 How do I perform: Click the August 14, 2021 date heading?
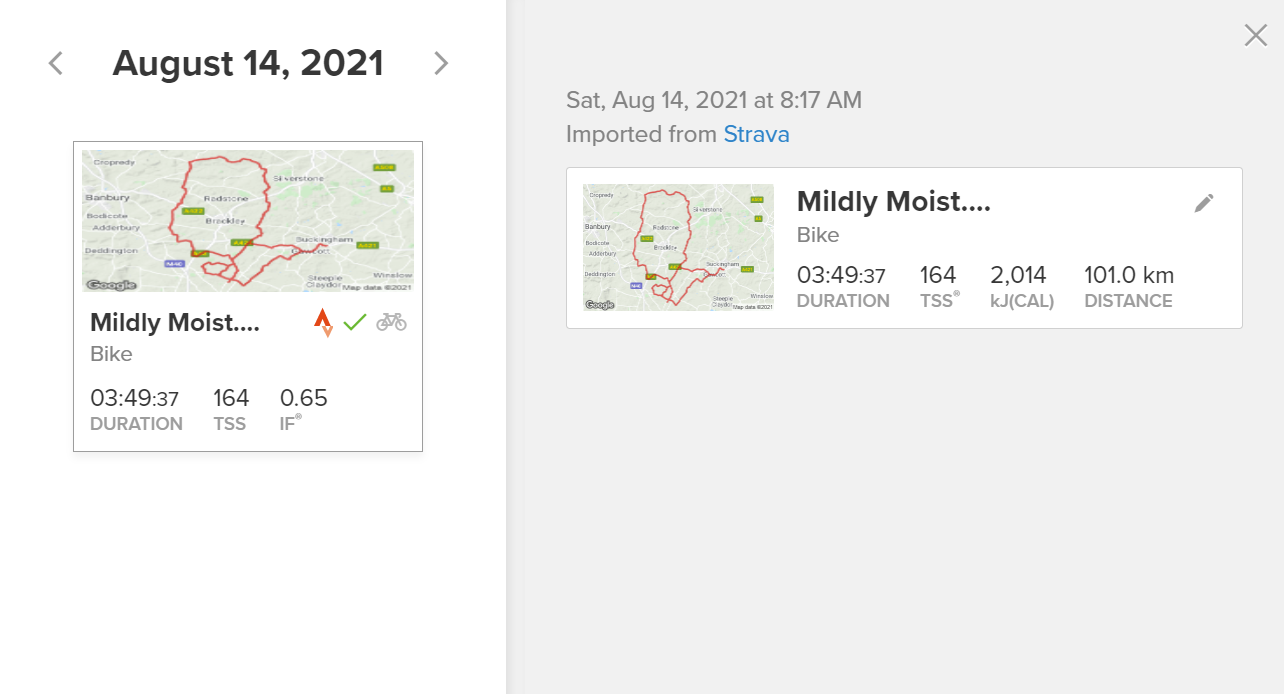(x=248, y=64)
